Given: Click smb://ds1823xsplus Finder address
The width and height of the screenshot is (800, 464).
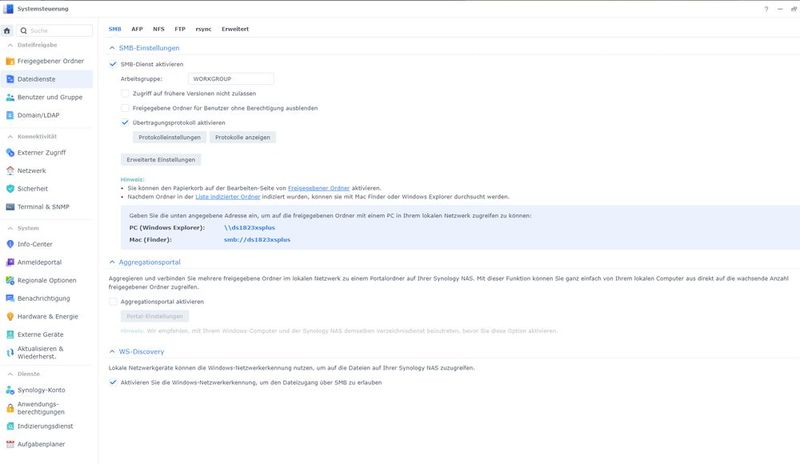Looking at the screenshot, I should [257, 239].
